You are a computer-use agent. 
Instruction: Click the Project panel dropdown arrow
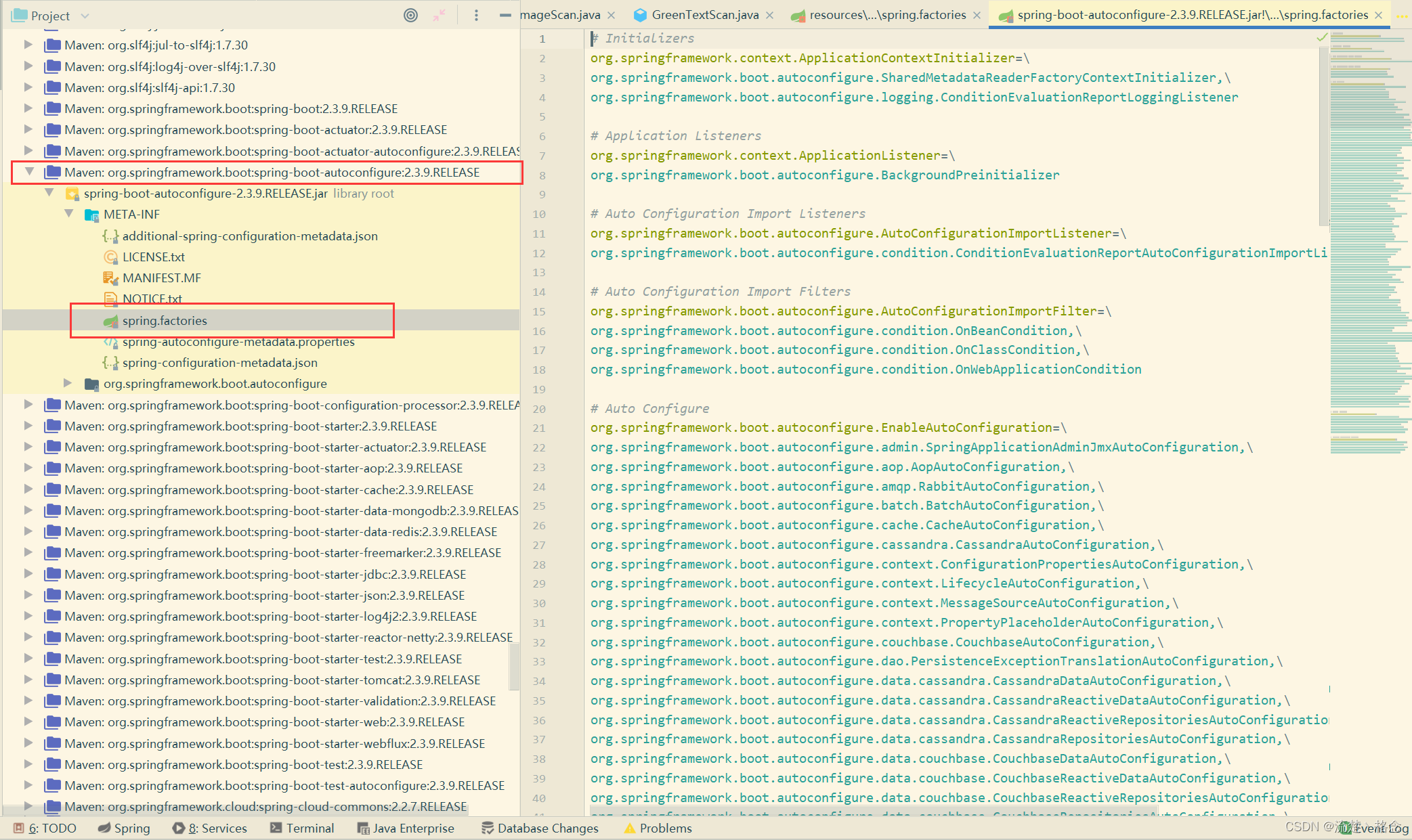(82, 14)
